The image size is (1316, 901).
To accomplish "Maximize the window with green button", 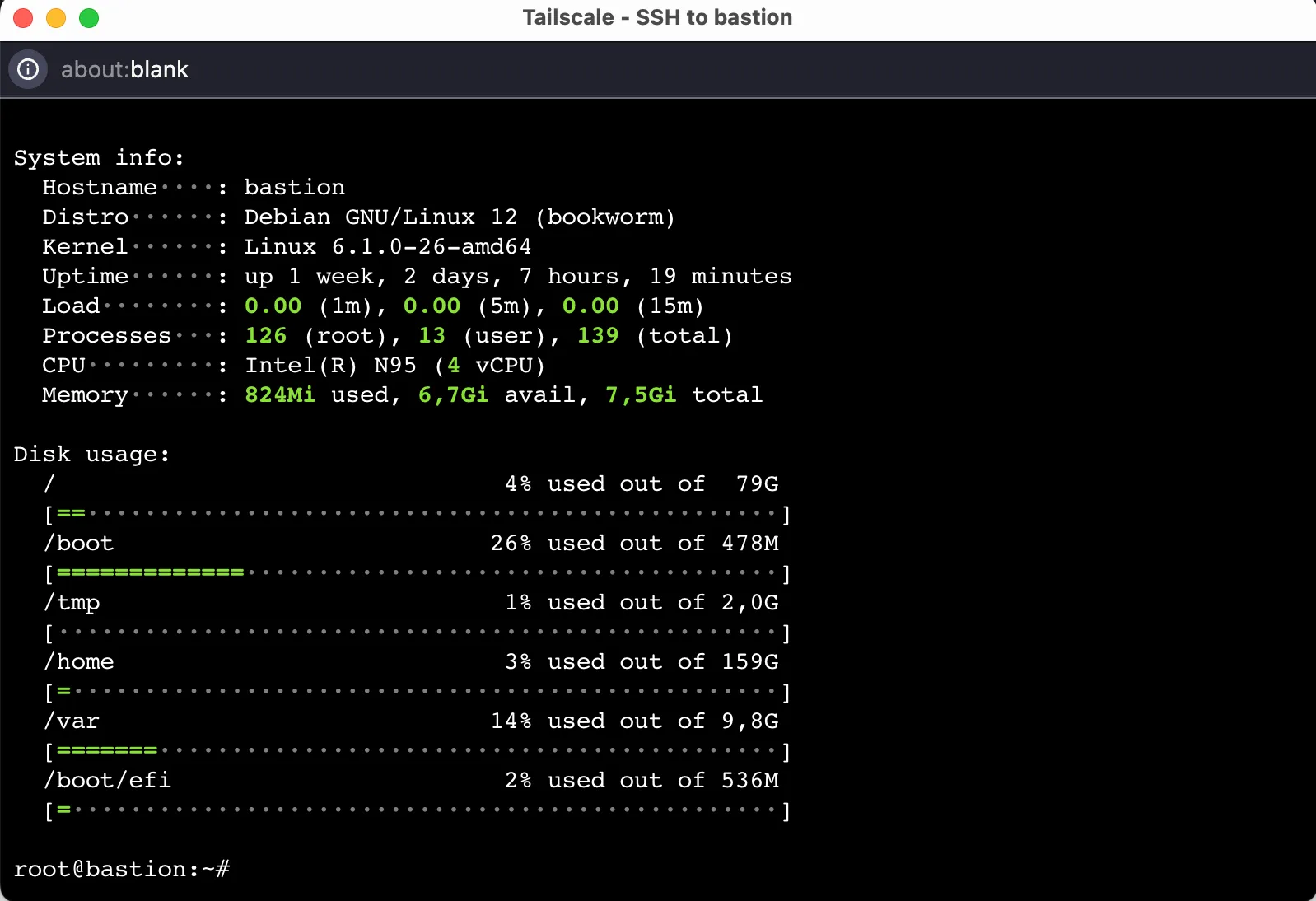I will click(x=89, y=18).
